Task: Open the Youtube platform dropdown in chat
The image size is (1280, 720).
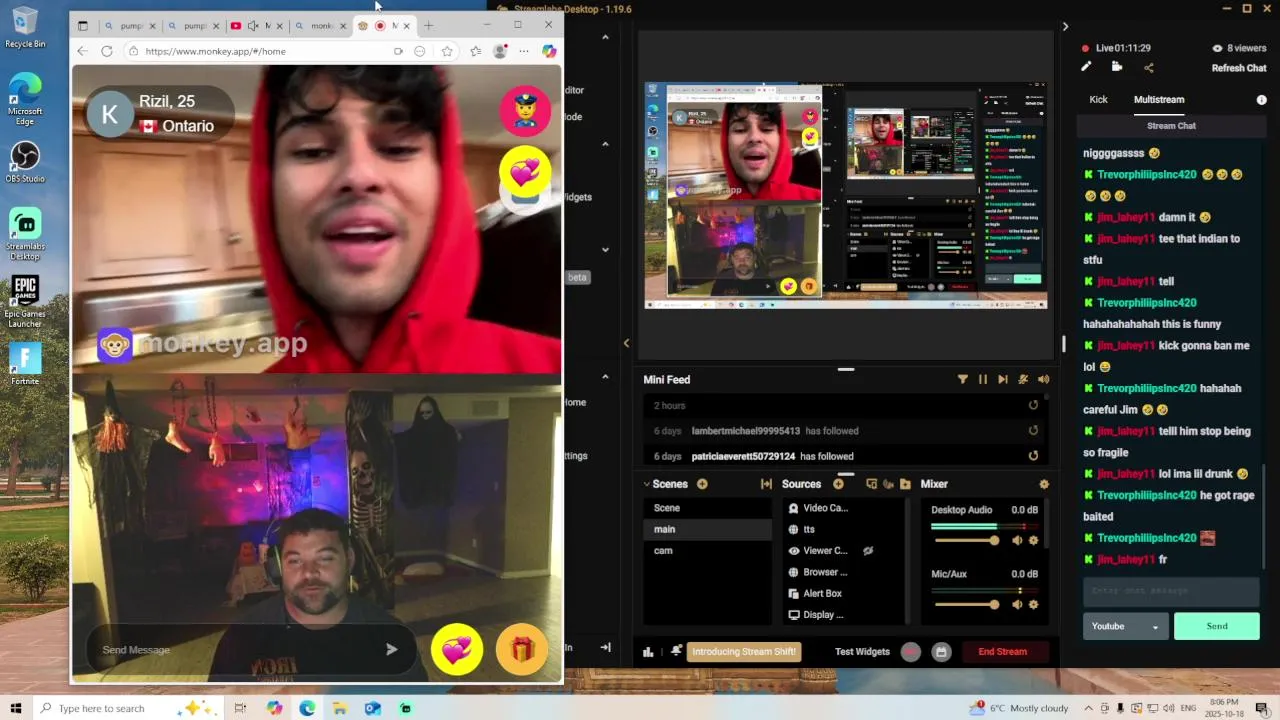Action: click(x=1125, y=626)
